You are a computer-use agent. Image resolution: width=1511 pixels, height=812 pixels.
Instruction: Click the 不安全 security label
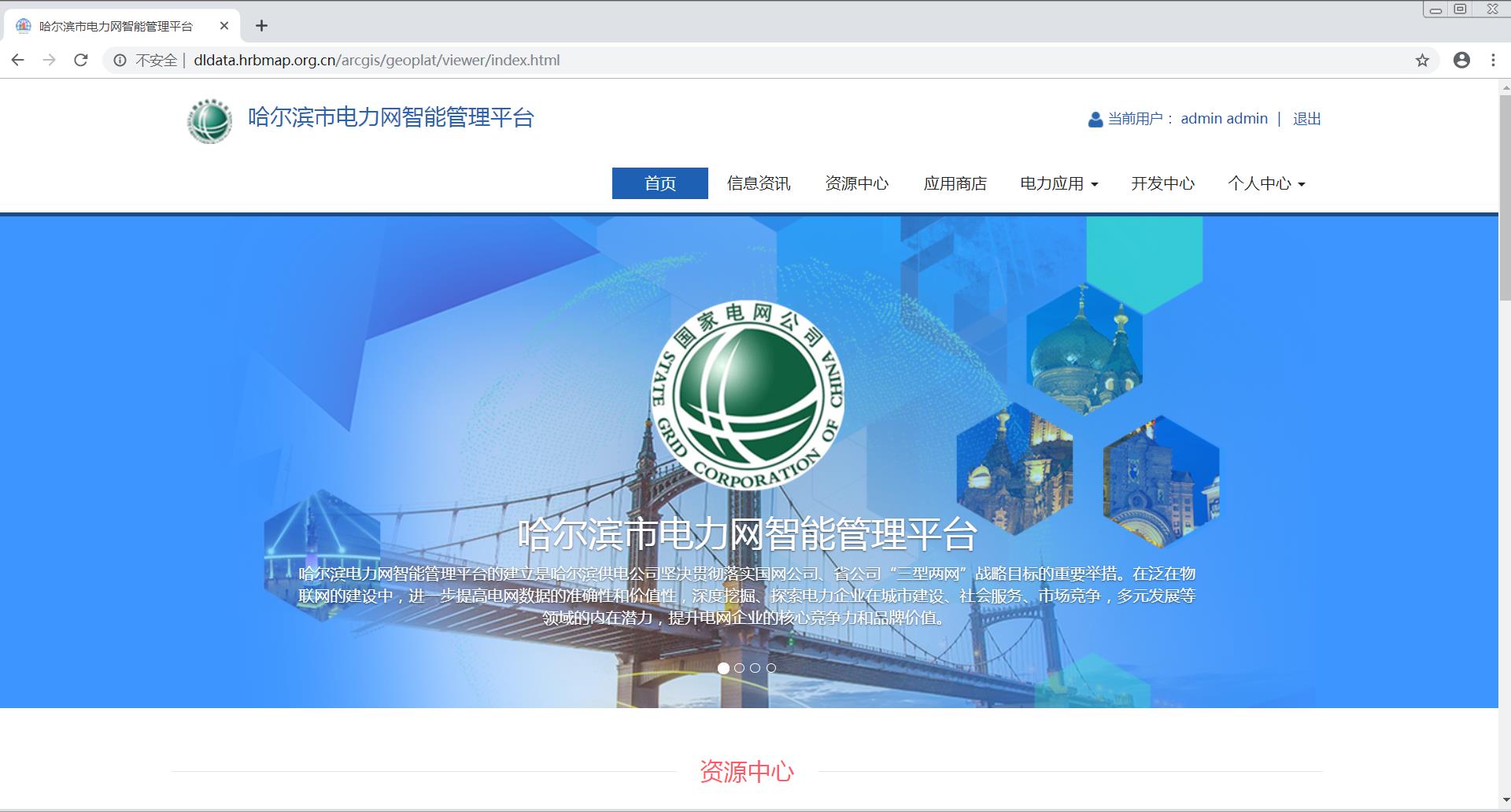coord(156,61)
